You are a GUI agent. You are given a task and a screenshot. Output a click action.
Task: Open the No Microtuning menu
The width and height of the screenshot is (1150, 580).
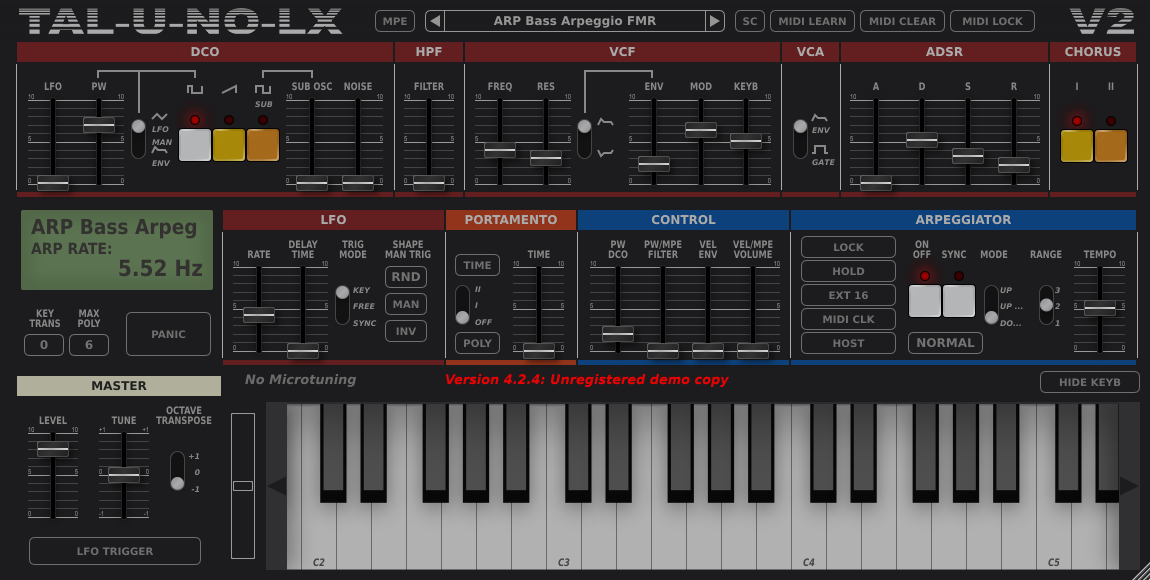[x=301, y=379]
